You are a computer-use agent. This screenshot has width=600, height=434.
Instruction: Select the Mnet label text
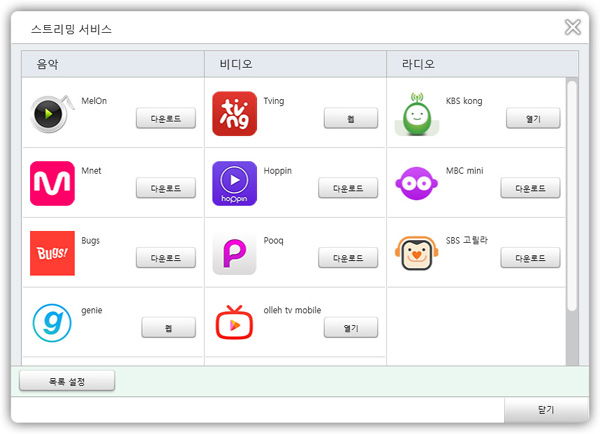[91, 171]
